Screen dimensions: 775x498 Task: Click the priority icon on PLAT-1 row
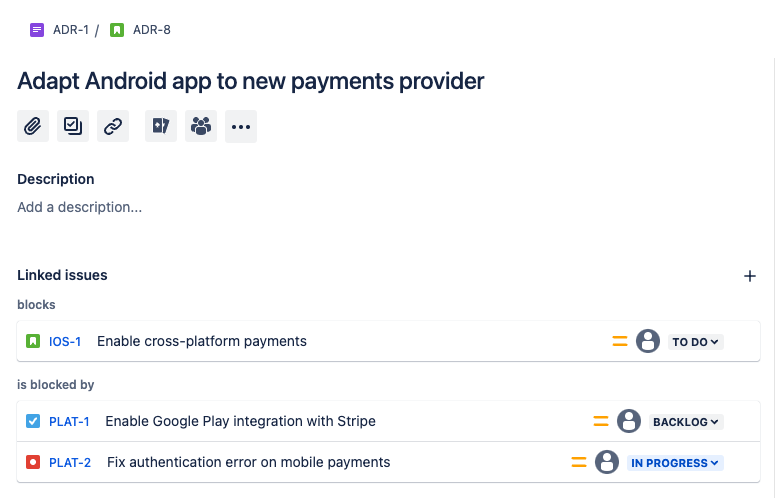pyautogui.click(x=600, y=421)
